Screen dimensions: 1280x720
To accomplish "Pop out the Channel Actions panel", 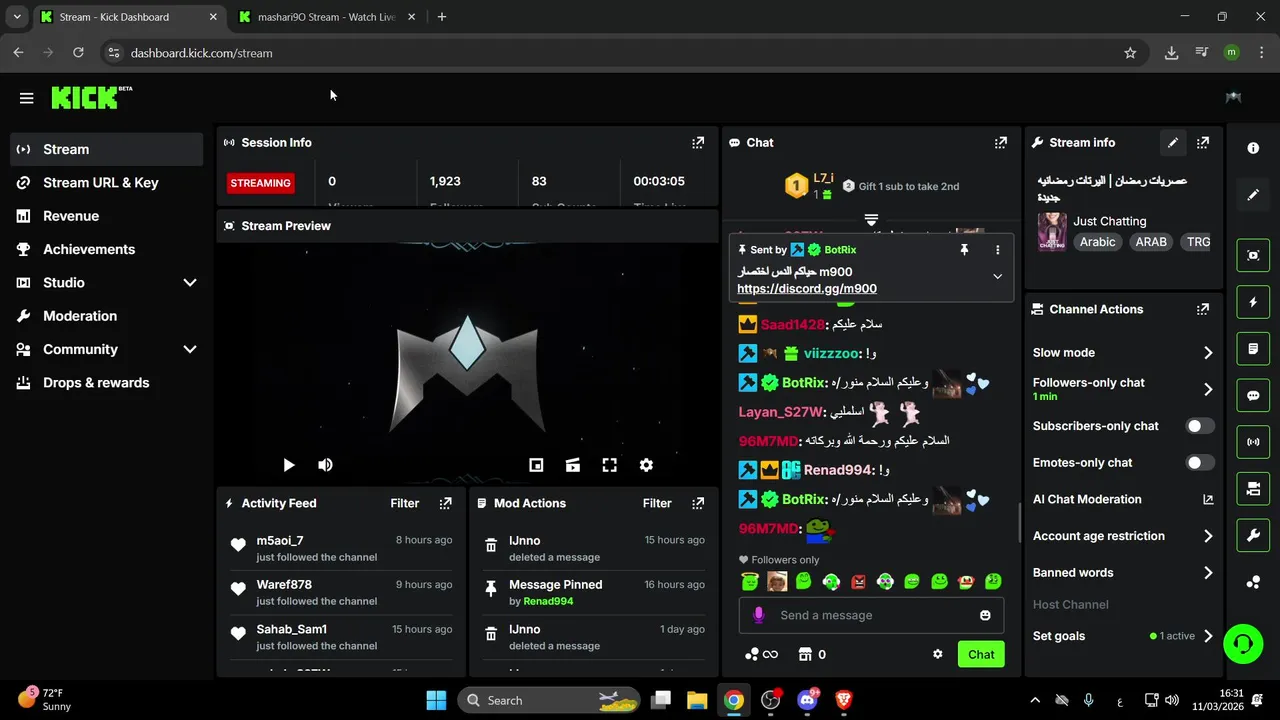I will coord(1203,310).
